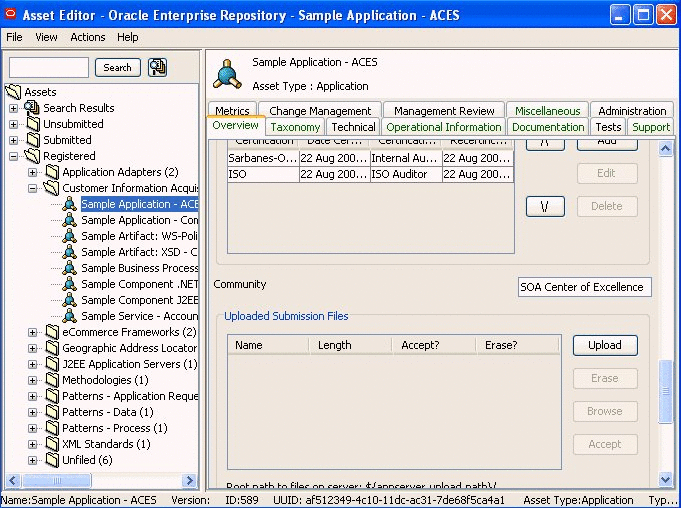Expand the eCommerce Frameworks (2) node

coord(33,332)
